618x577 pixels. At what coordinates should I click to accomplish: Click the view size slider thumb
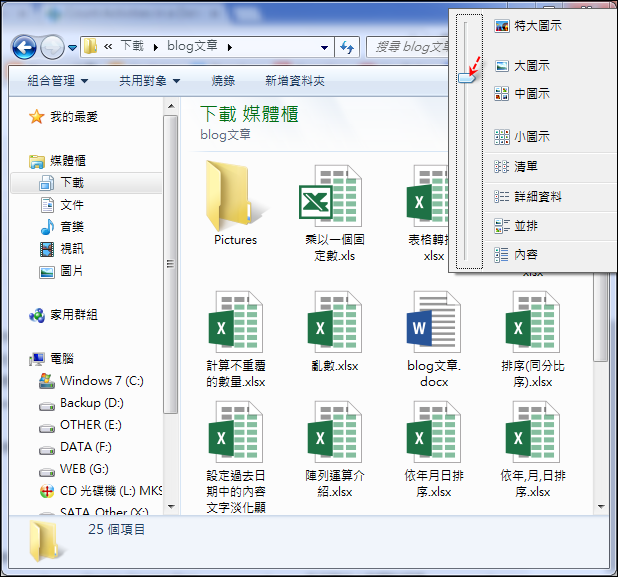coord(467,78)
